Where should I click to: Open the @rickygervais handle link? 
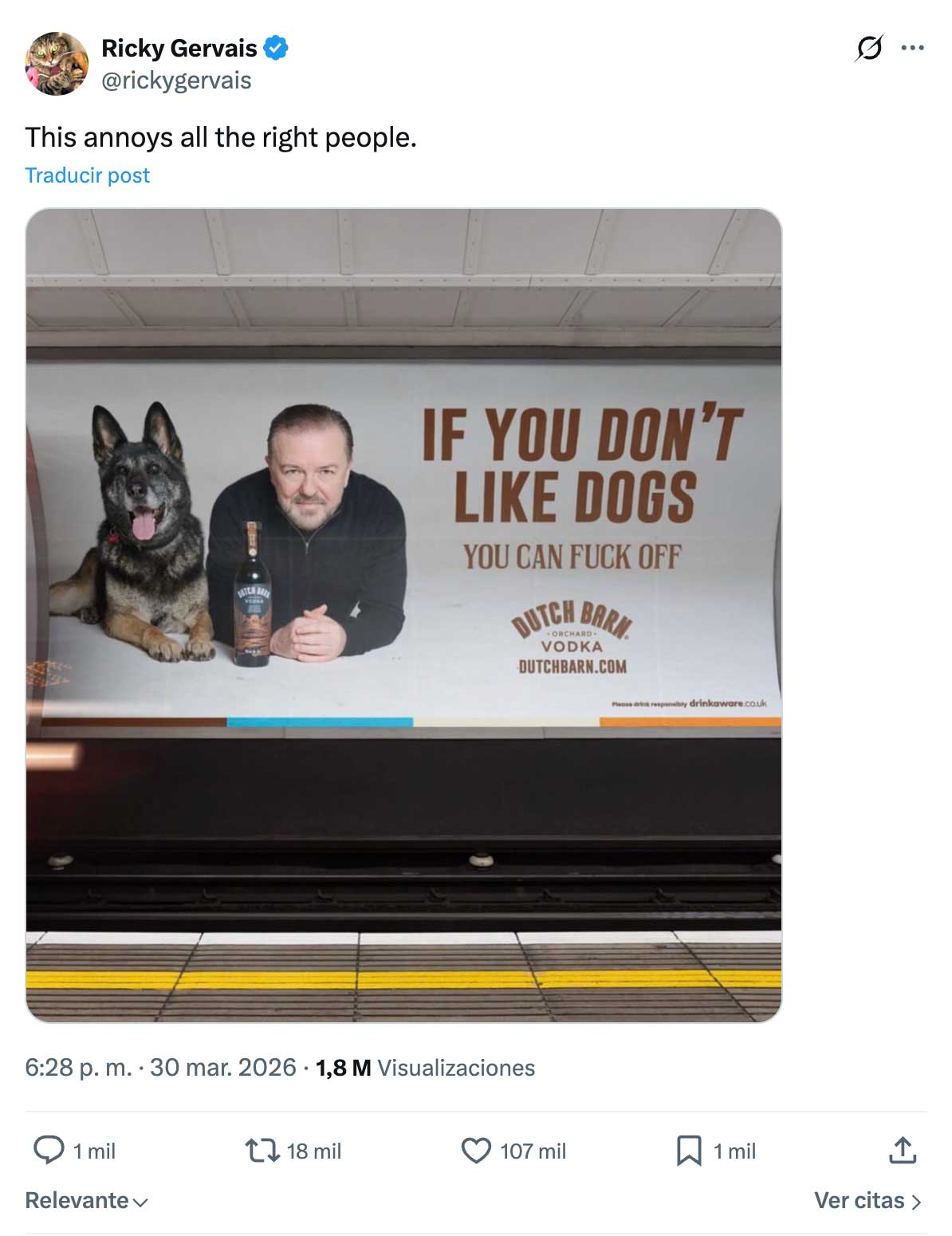pos(176,81)
